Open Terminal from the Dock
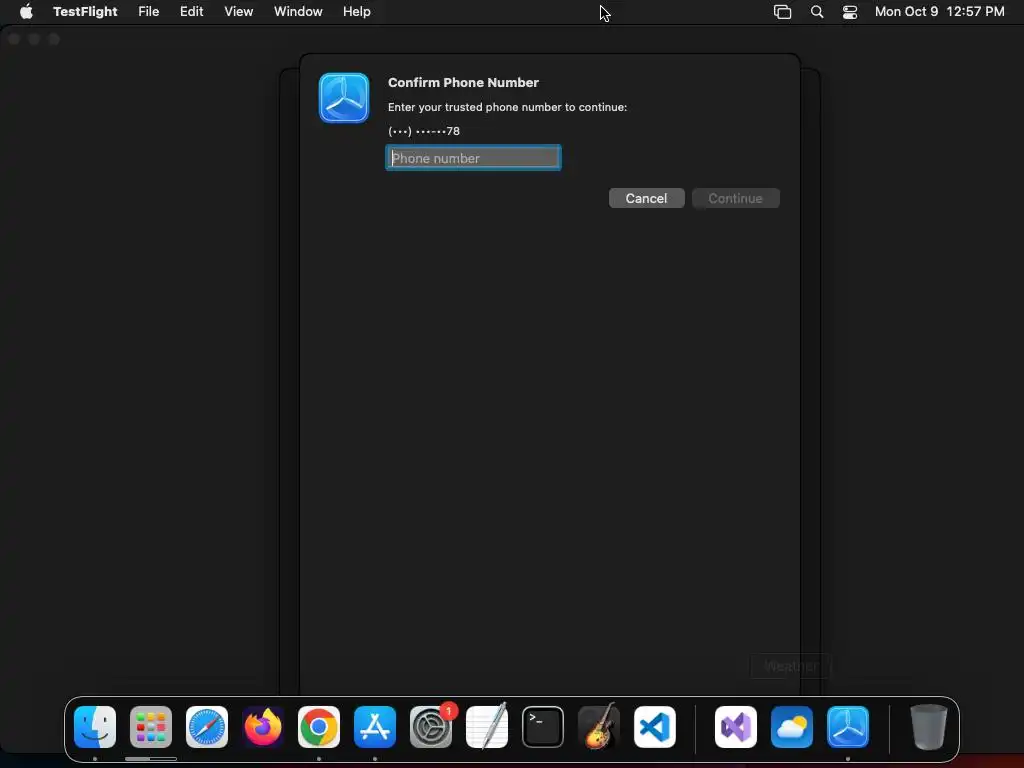The image size is (1024, 768). pos(543,727)
